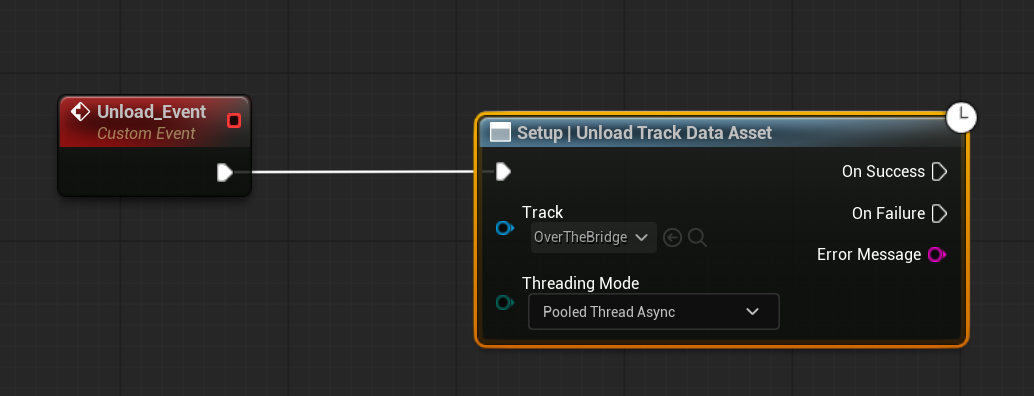The image size is (1034, 396).
Task: Click the latent clock icon on the node
Action: [961, 118]
